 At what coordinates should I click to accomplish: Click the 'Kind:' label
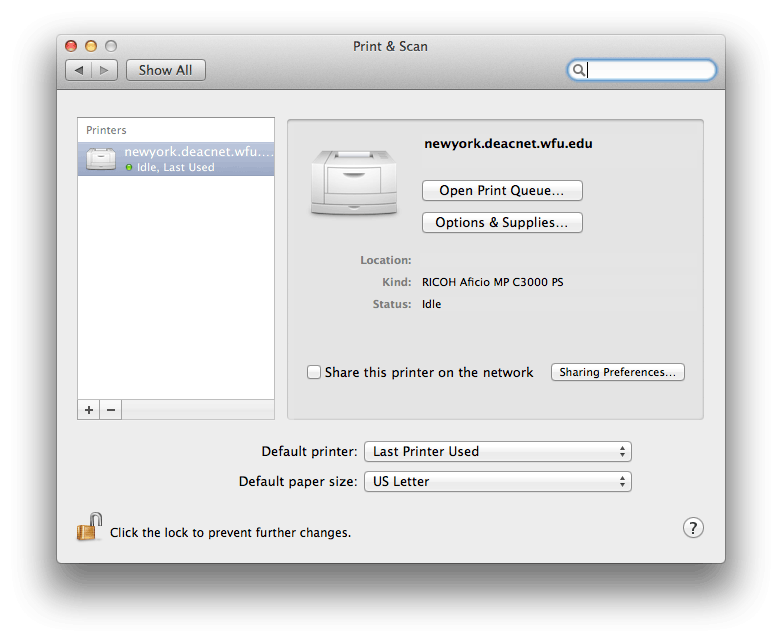point(397,282)
